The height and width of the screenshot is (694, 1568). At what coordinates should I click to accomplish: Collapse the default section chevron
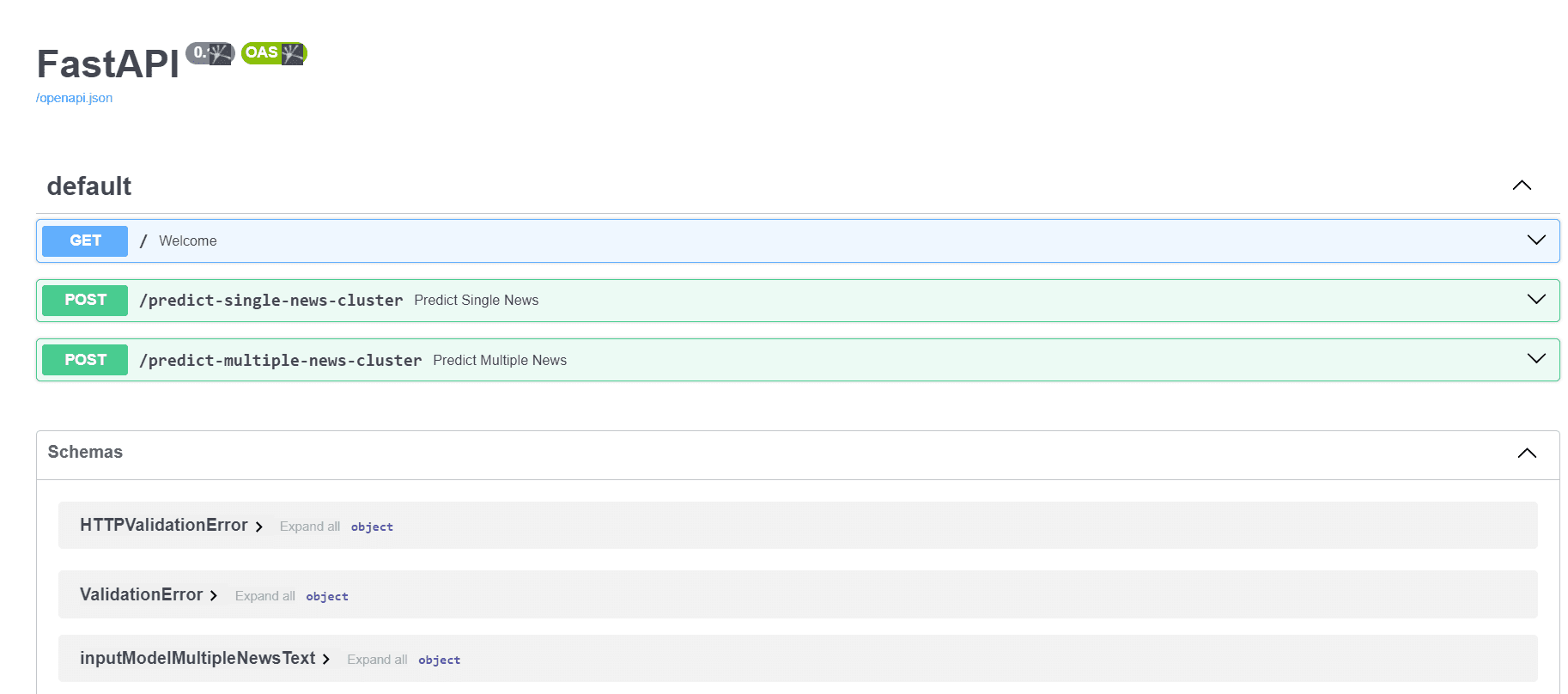click(1522, 186)
